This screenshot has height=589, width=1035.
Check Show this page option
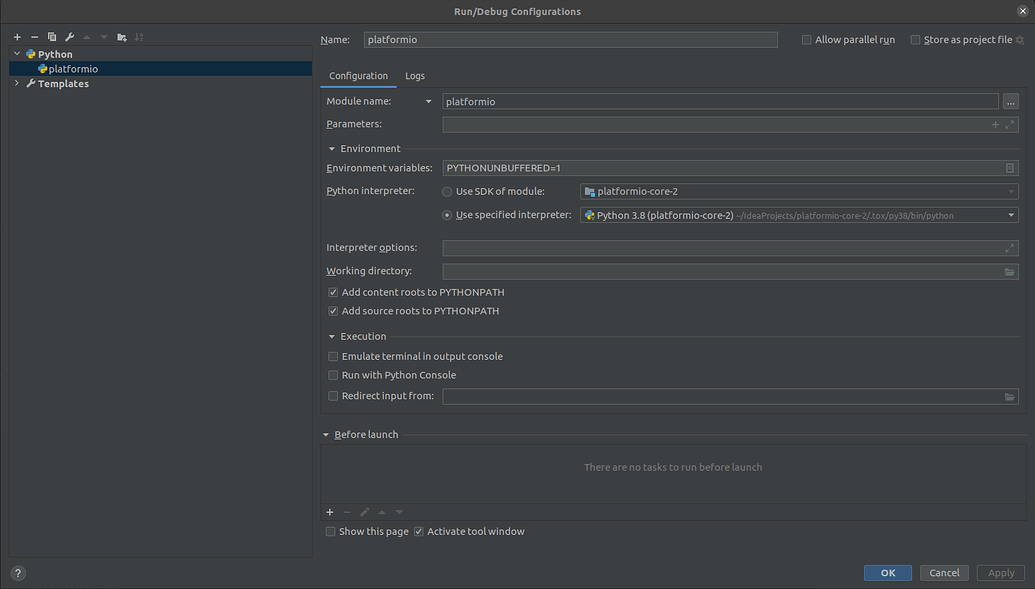[x=330, y=532]
